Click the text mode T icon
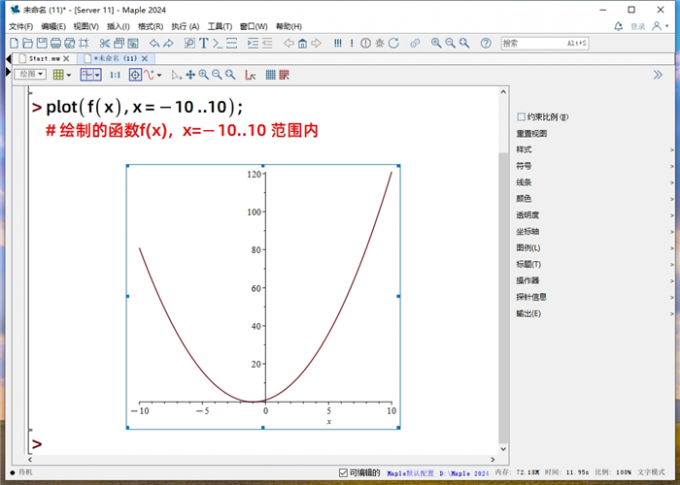 point(203,43)
